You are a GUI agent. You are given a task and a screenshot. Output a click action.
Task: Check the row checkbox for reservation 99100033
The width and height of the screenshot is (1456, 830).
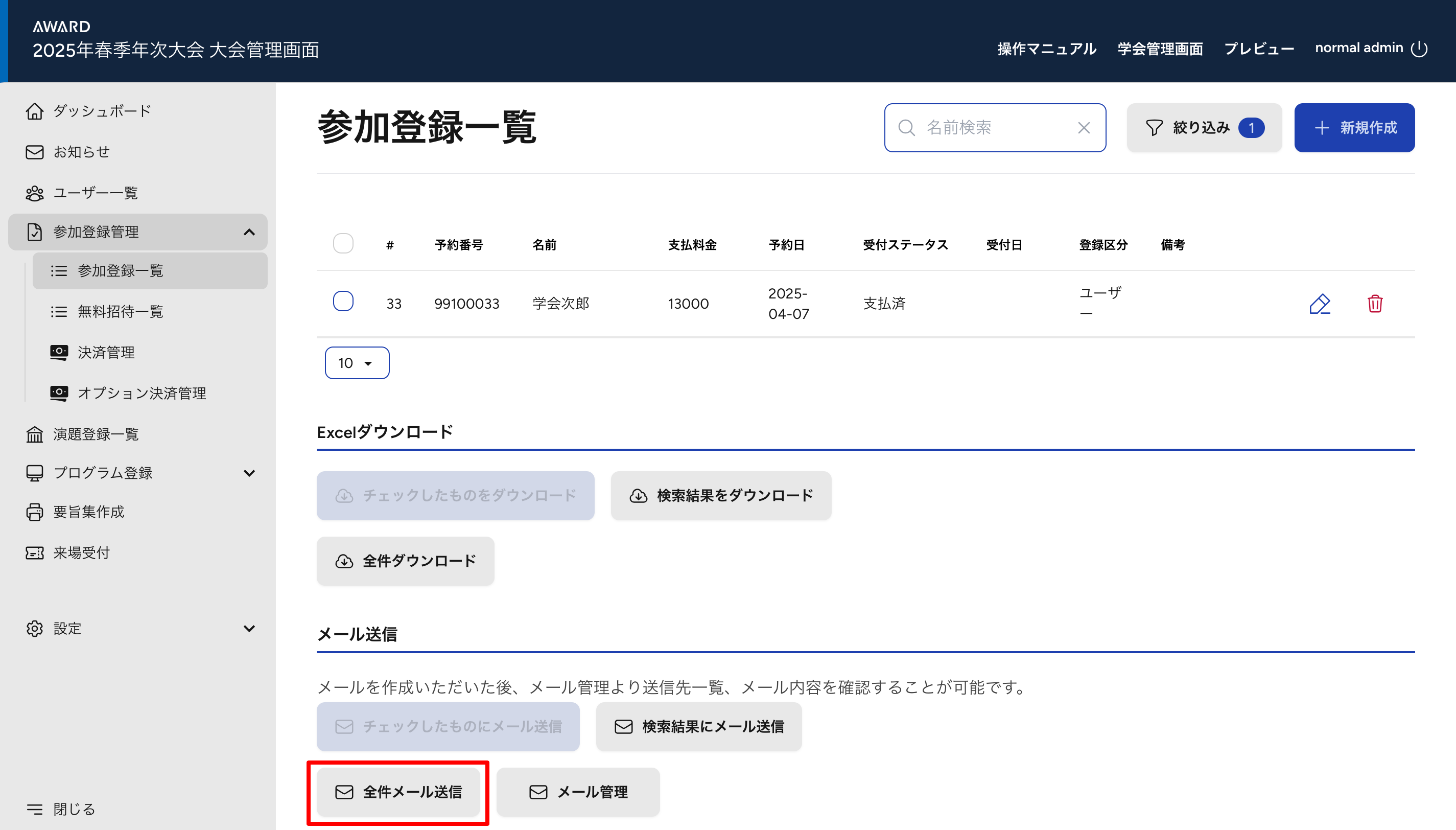(x=343, y=301)
